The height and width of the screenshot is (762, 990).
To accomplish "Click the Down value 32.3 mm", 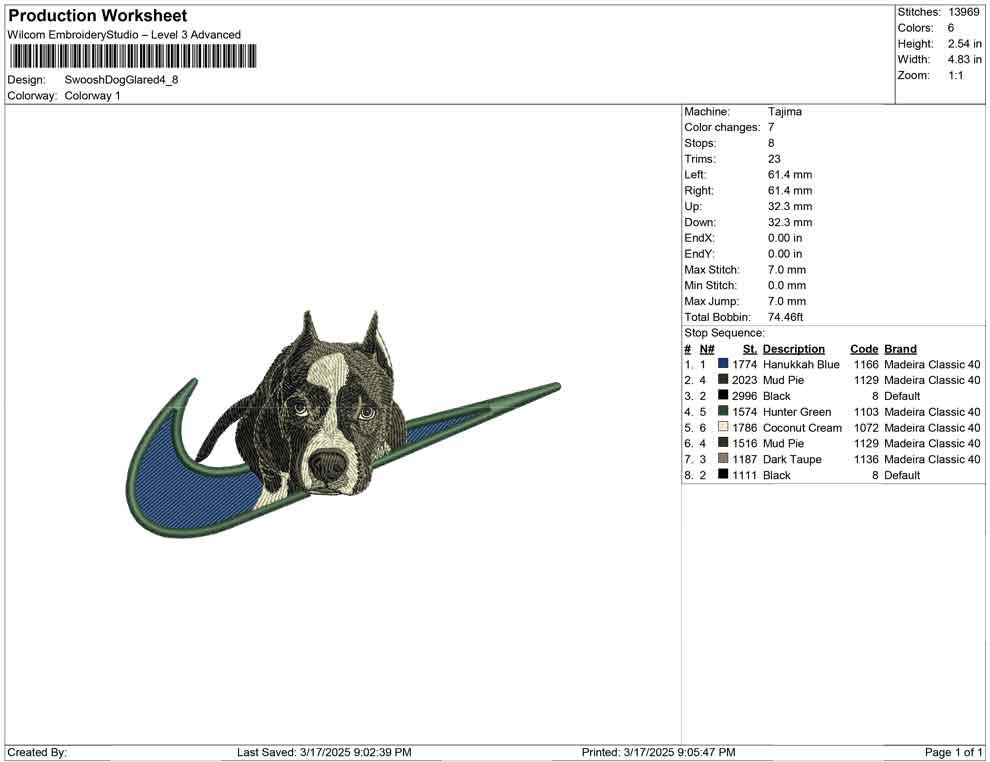I will pyautogui.click(x=790, y=222).
